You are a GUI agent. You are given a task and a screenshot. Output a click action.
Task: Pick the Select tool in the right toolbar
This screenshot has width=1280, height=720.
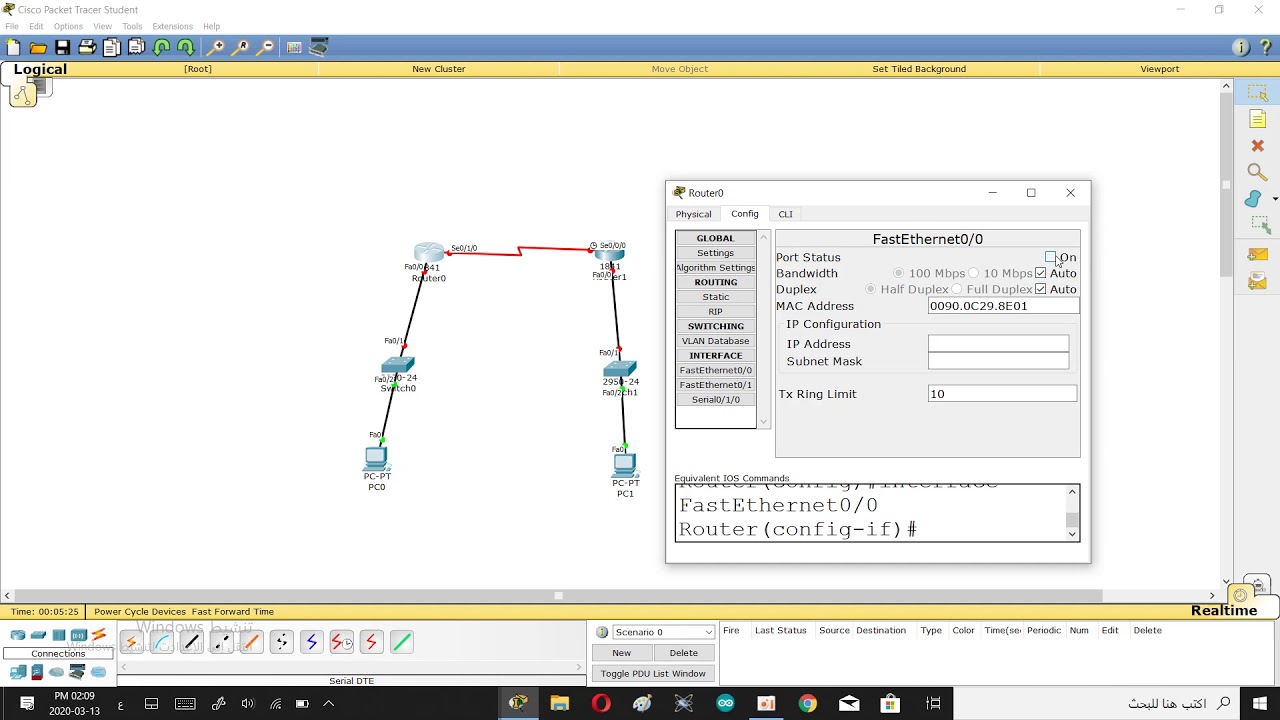1257,93
